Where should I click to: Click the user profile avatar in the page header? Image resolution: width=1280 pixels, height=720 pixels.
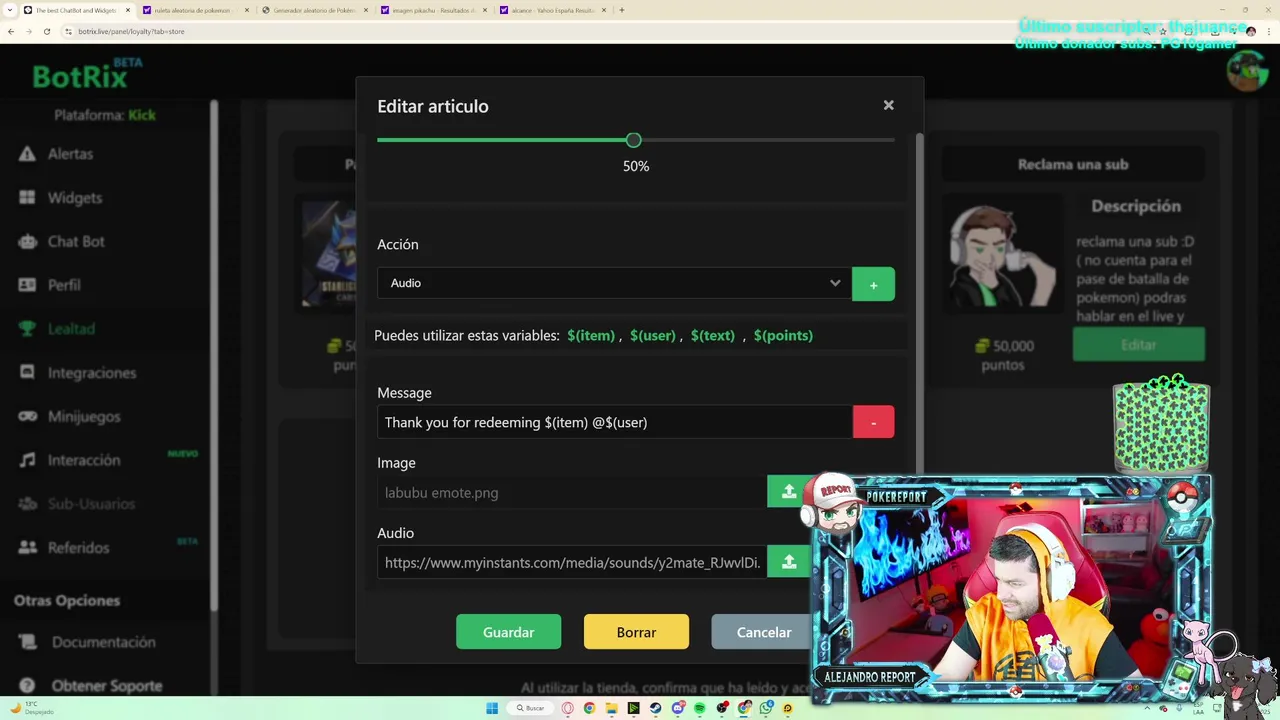pyautogui.click(x=1246, y=71)
